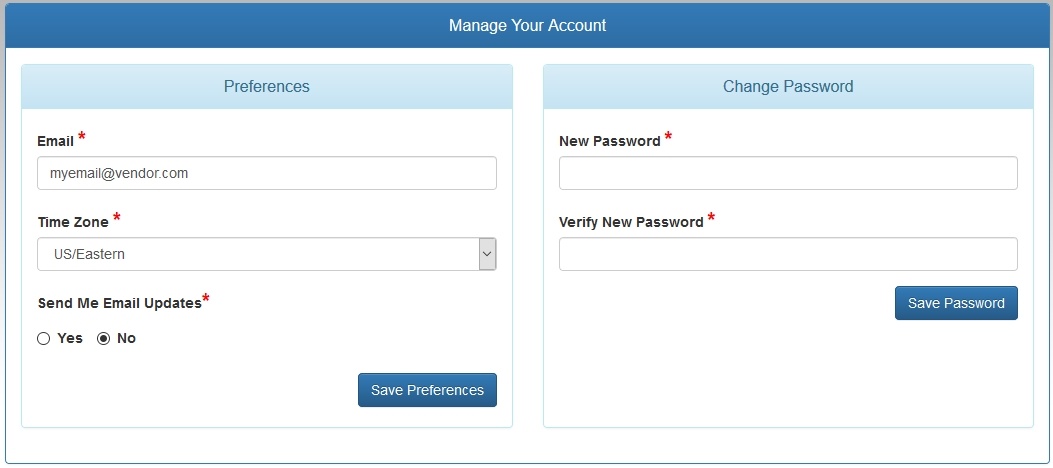Select the No radio button

tap(103, 338)
